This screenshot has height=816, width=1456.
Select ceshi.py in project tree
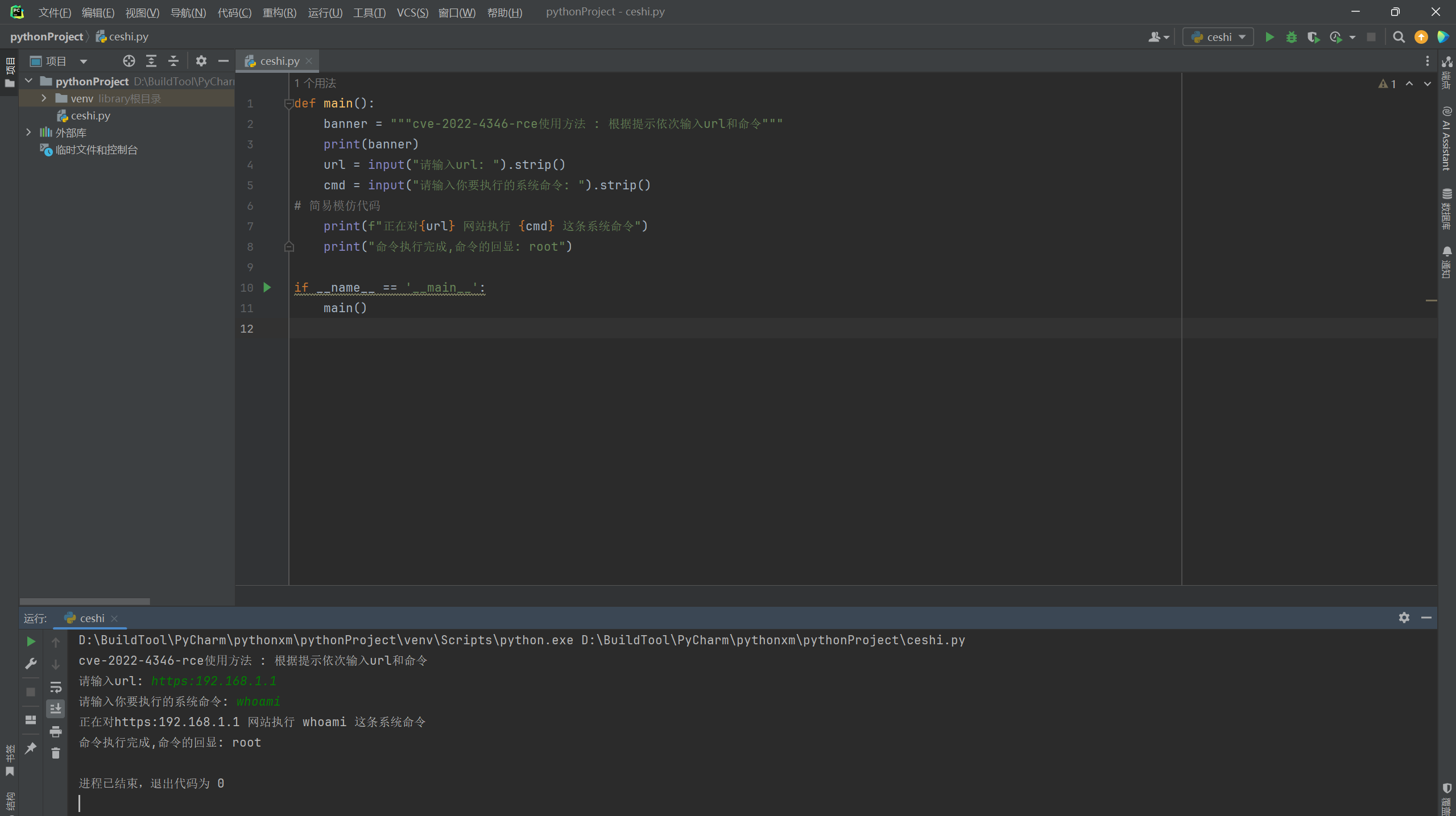84,115
